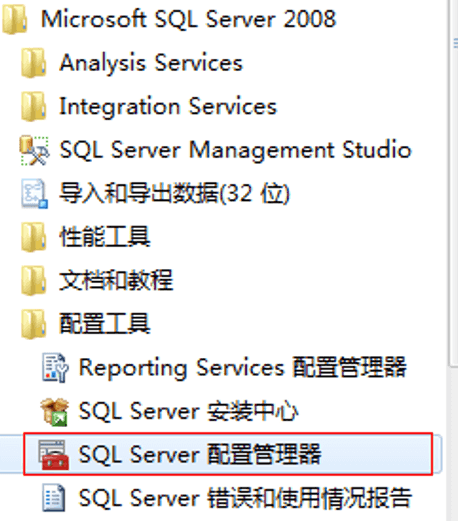
Task: Click the SQL Server Management Studio label
Action: pos(236,150)
